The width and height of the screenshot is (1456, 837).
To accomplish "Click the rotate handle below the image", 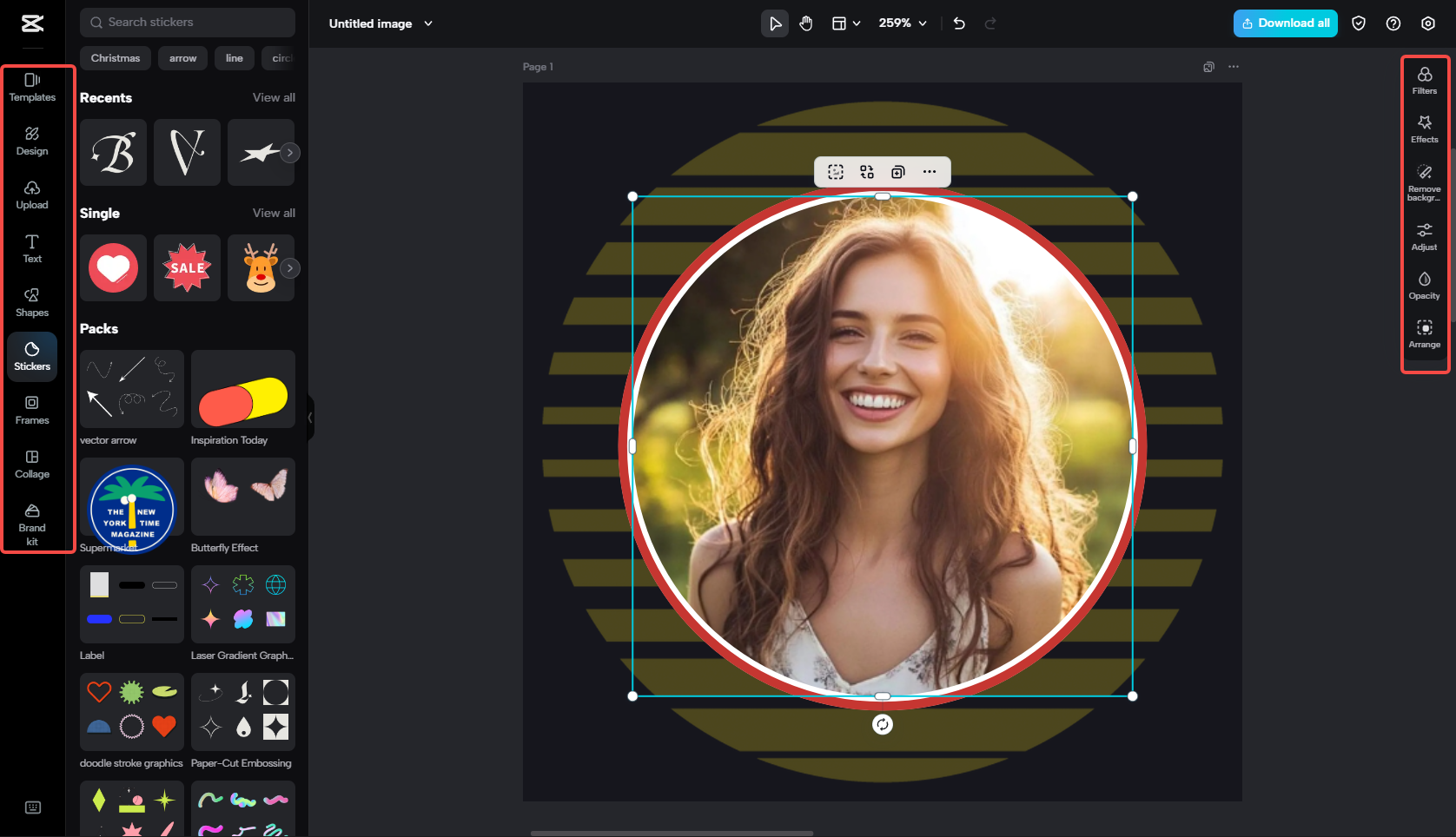I will tap(883, 724).
